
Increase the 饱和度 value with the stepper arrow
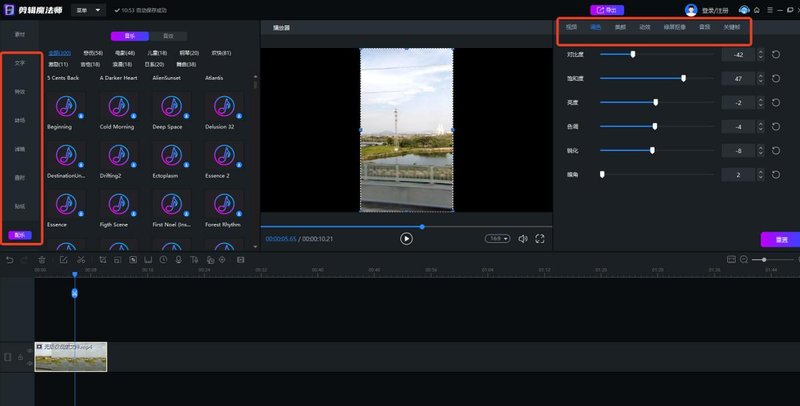click(761, 75)
